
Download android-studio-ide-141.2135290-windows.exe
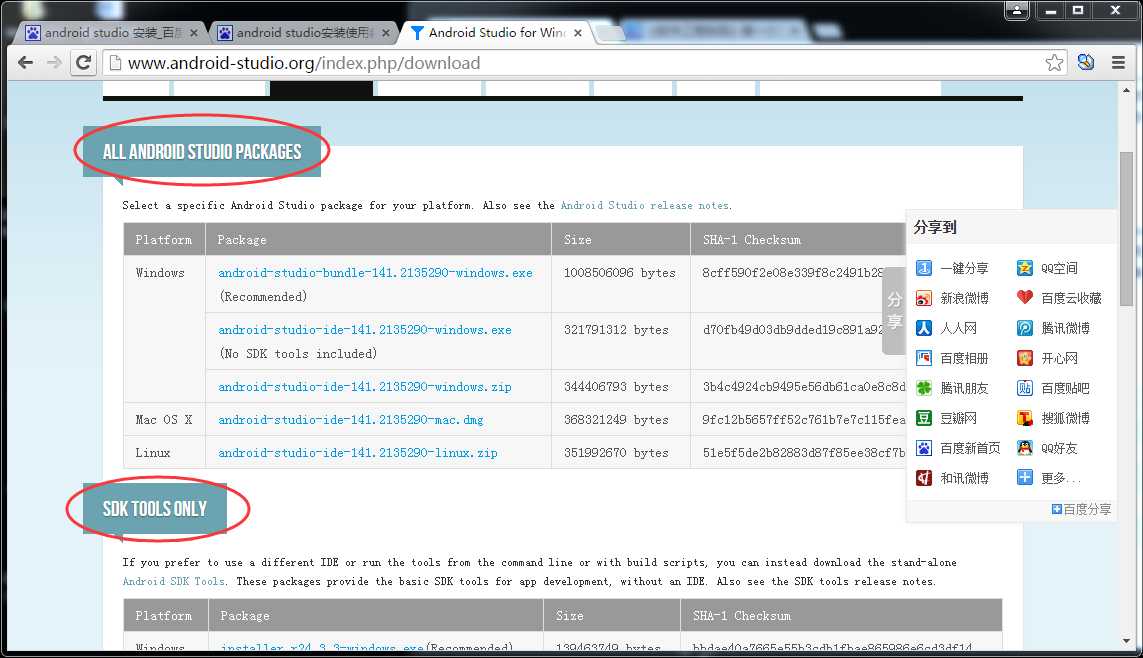[364, 329]
